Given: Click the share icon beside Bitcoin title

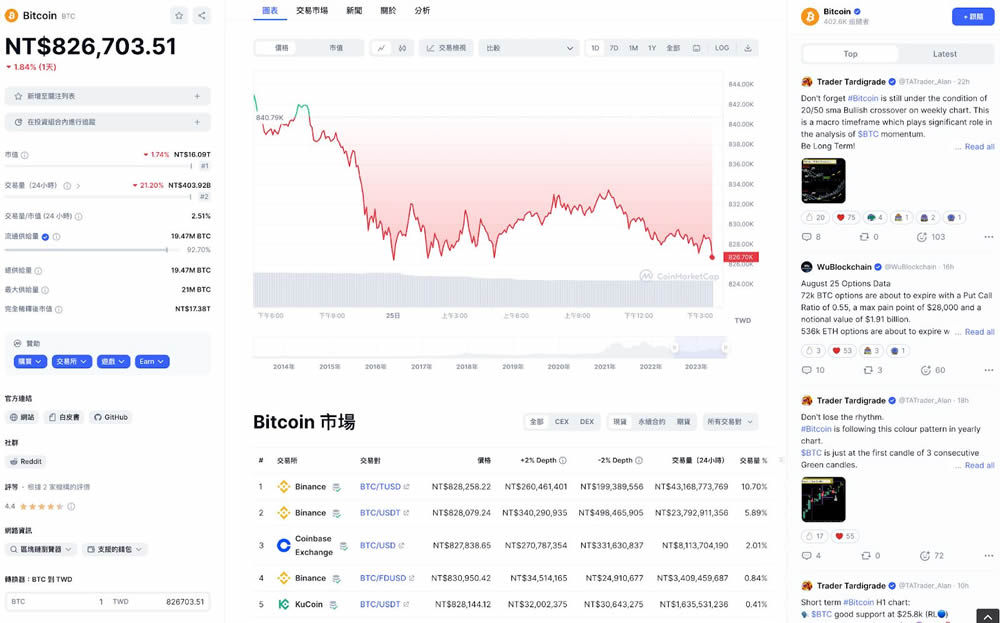Looking at the screenshot, I should click(x=201, y=16).
